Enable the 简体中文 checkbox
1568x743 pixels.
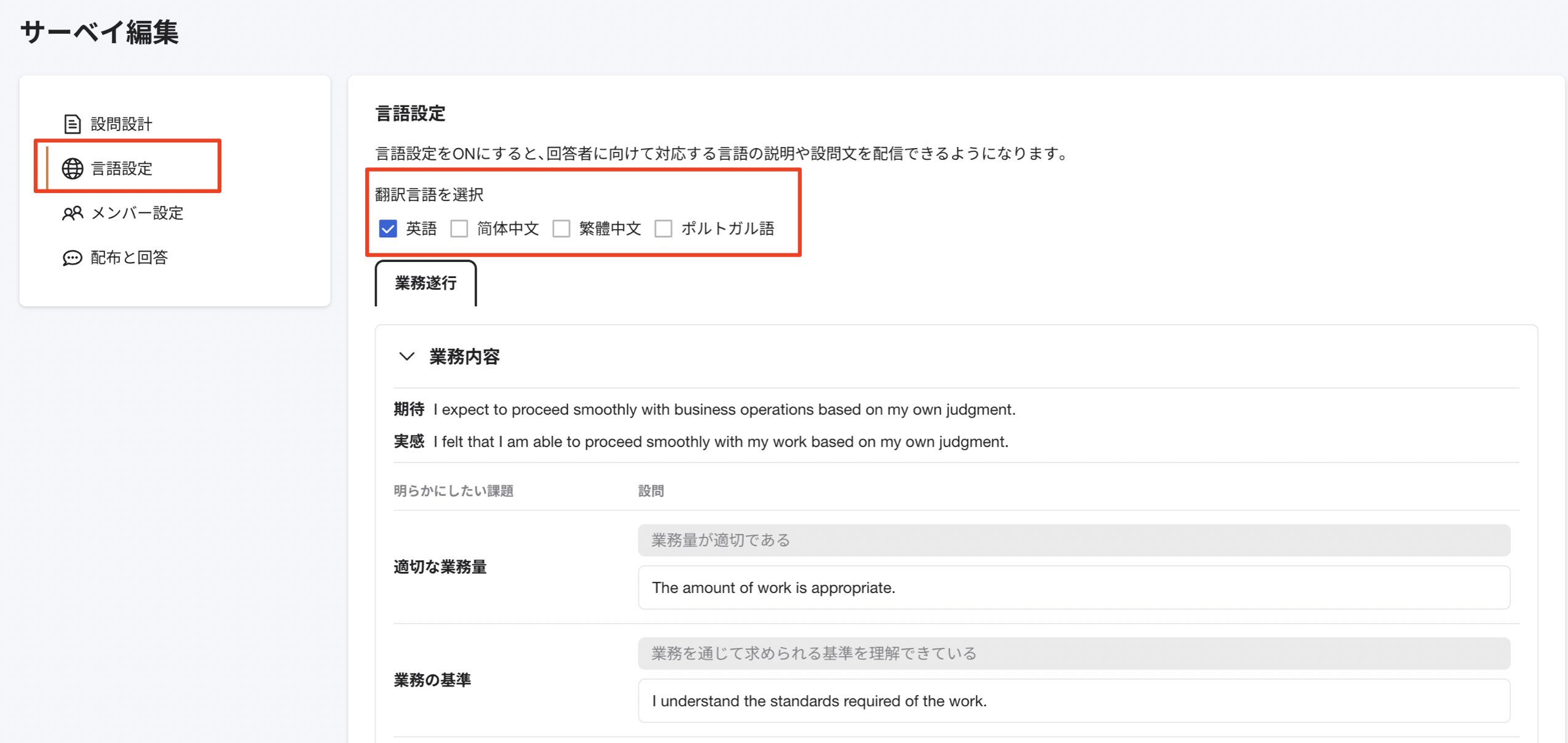click(x=459, y=229)
